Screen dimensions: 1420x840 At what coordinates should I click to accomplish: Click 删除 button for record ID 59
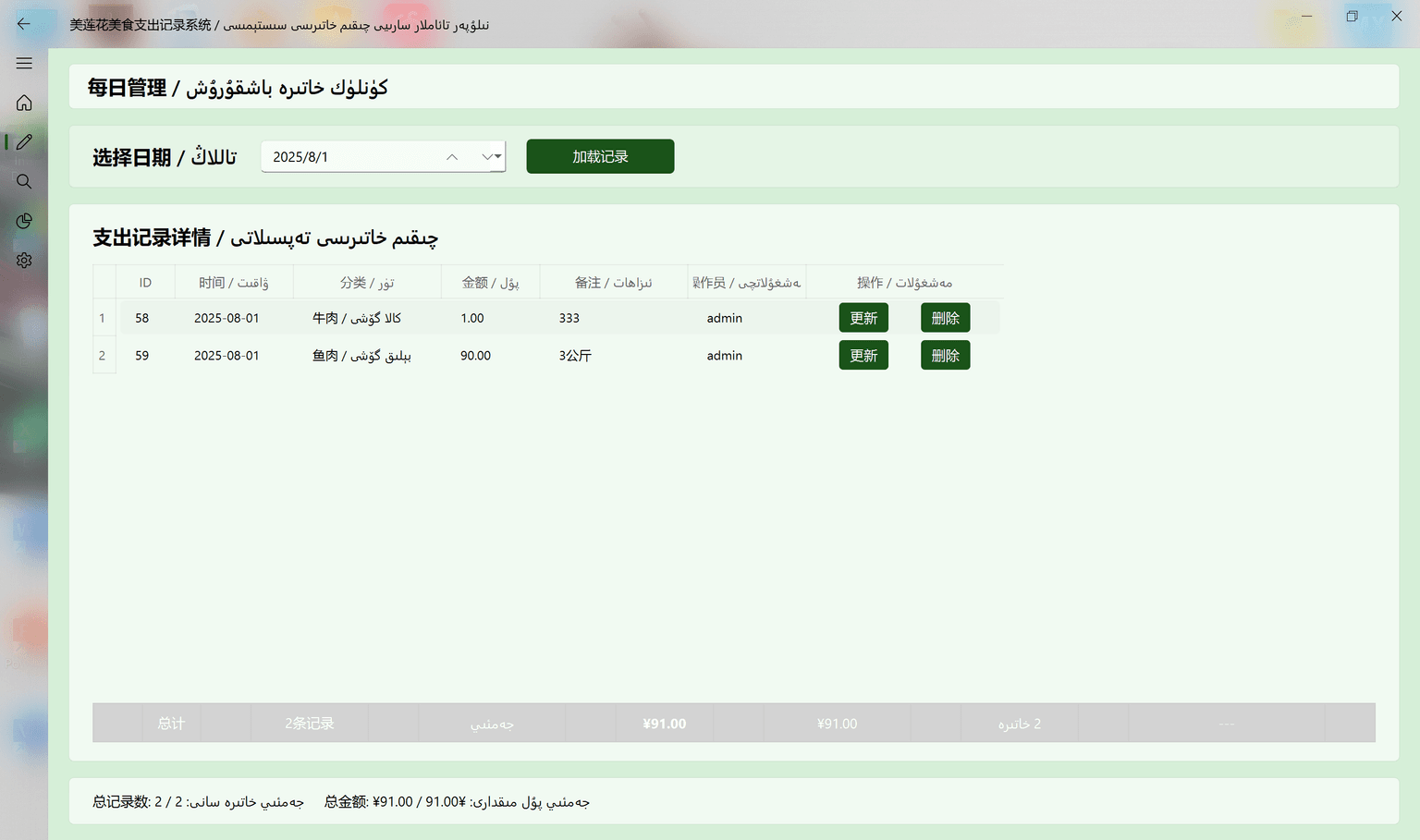[945, 355]
